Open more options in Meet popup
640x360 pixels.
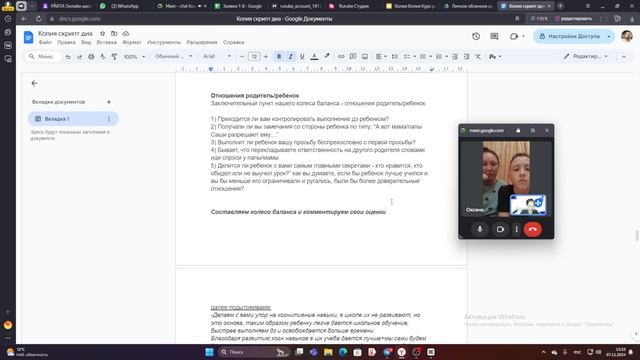coord(516,229)
